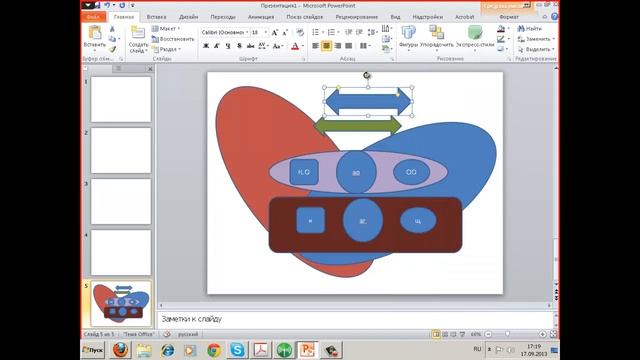This screenshot has height=360, width=640.
Task: Toggle Strikethrough (abc) formatting
Action: [x=250, y=46]
